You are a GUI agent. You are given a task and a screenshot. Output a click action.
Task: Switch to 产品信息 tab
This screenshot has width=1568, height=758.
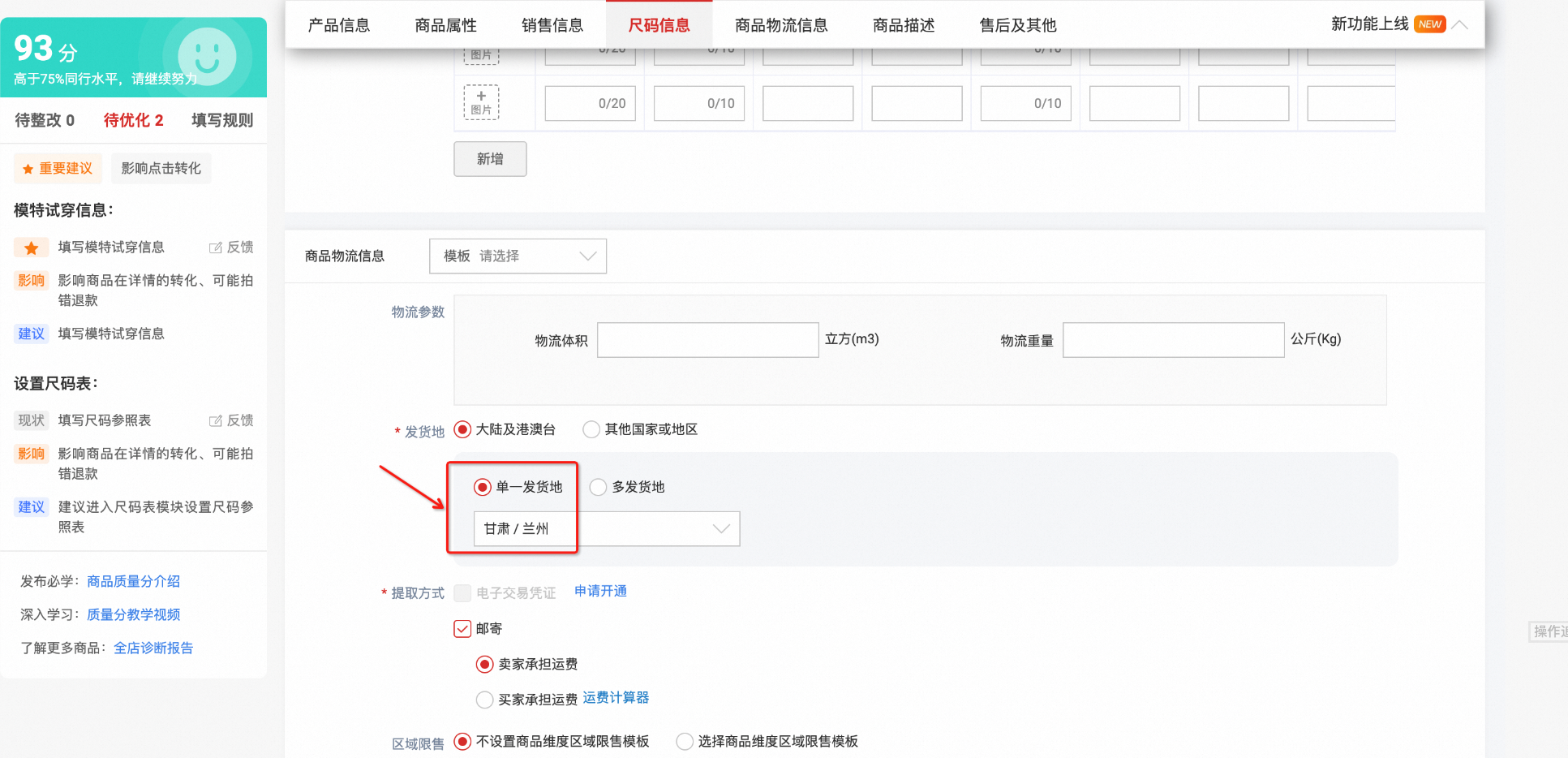coord(339,25)
